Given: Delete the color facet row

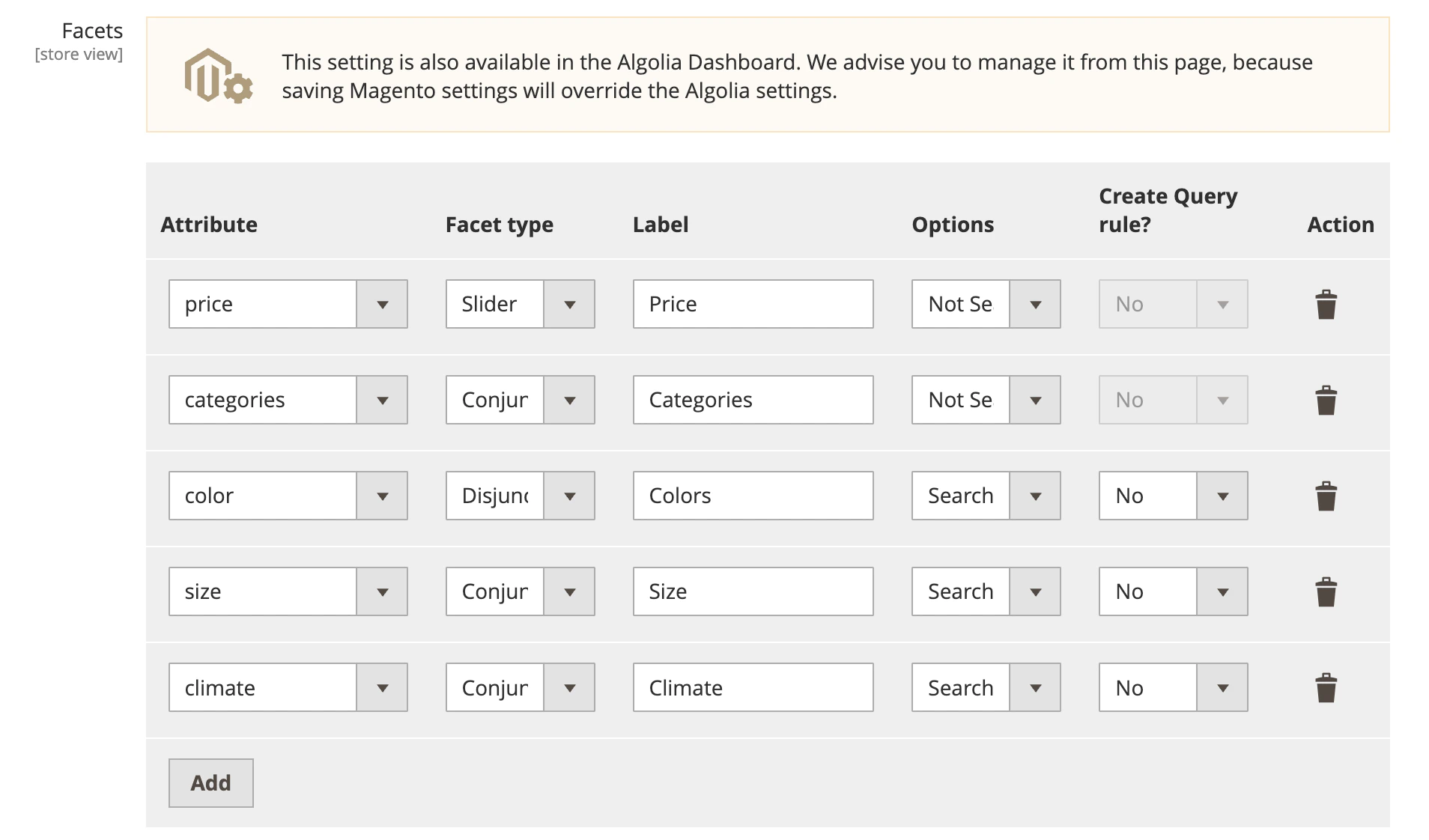Looking at the screenshot, I should point(1325,495).
